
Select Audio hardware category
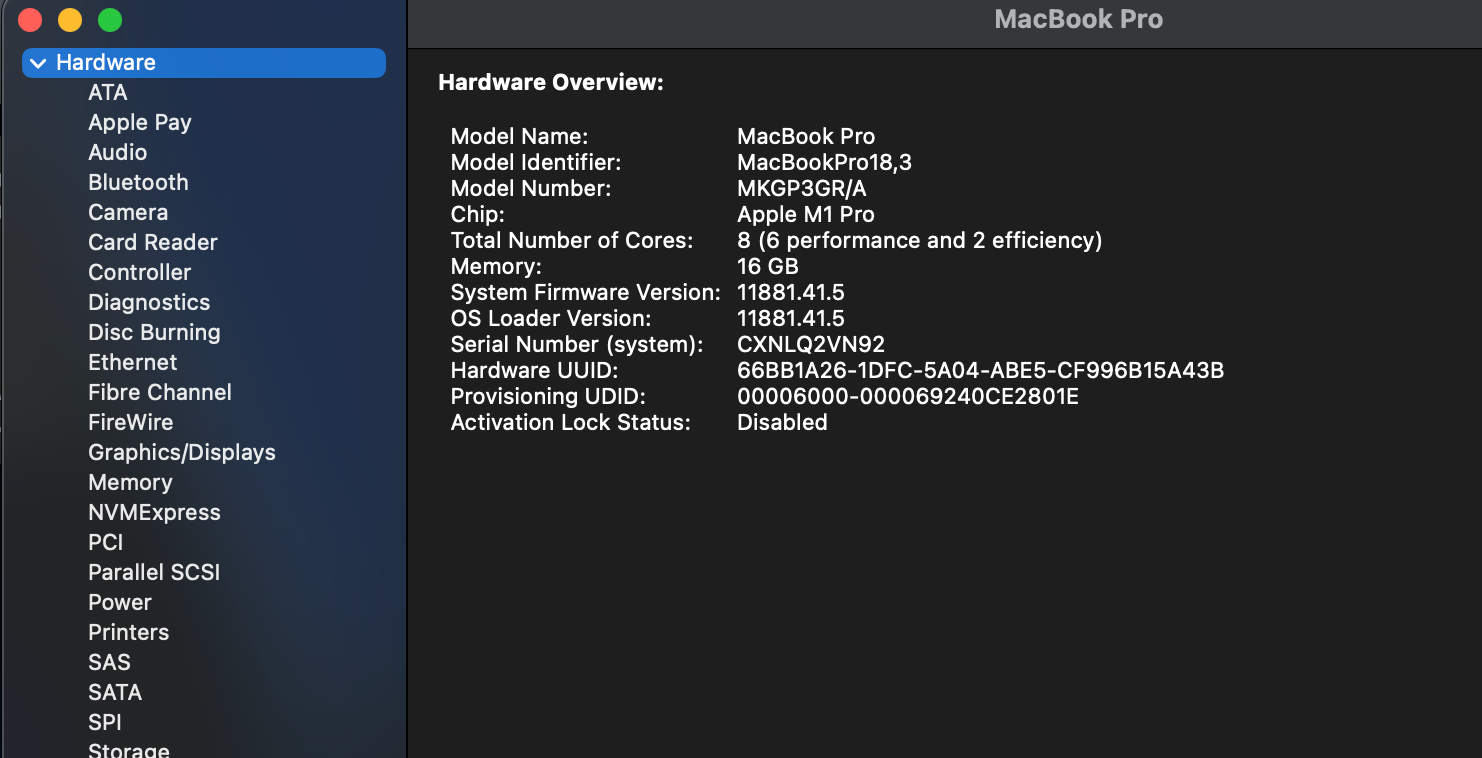pyautogui.click(x=117, y=153)
